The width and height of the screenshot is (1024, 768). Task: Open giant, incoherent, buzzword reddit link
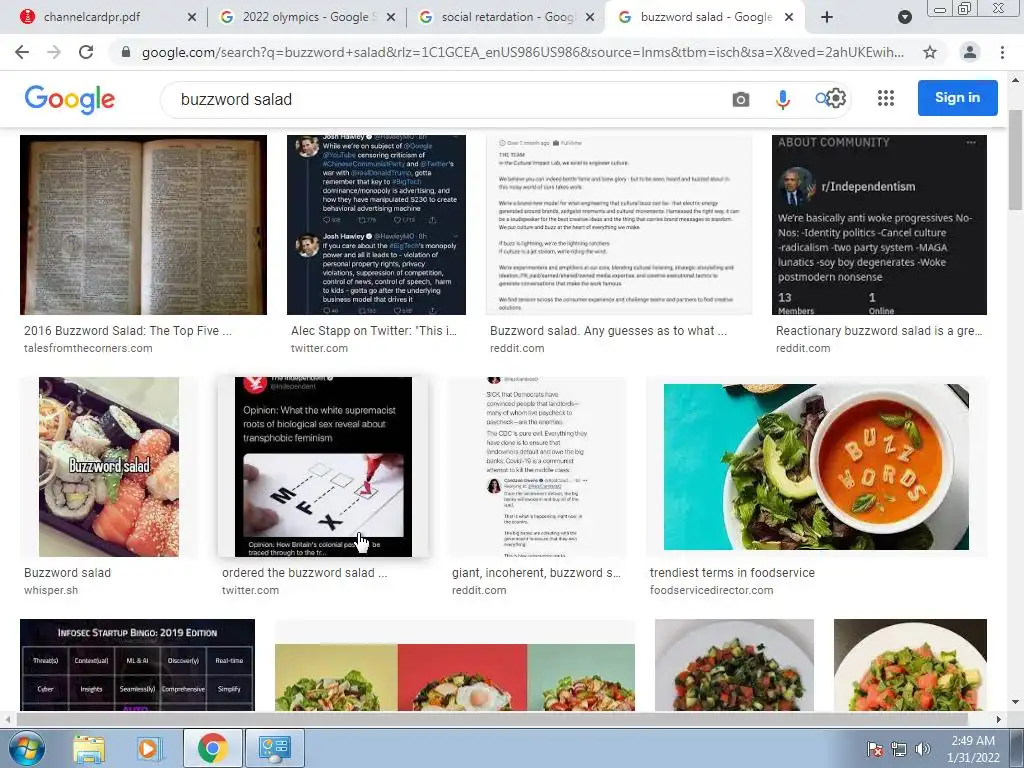pyautogui.click(x=536, y=573)
